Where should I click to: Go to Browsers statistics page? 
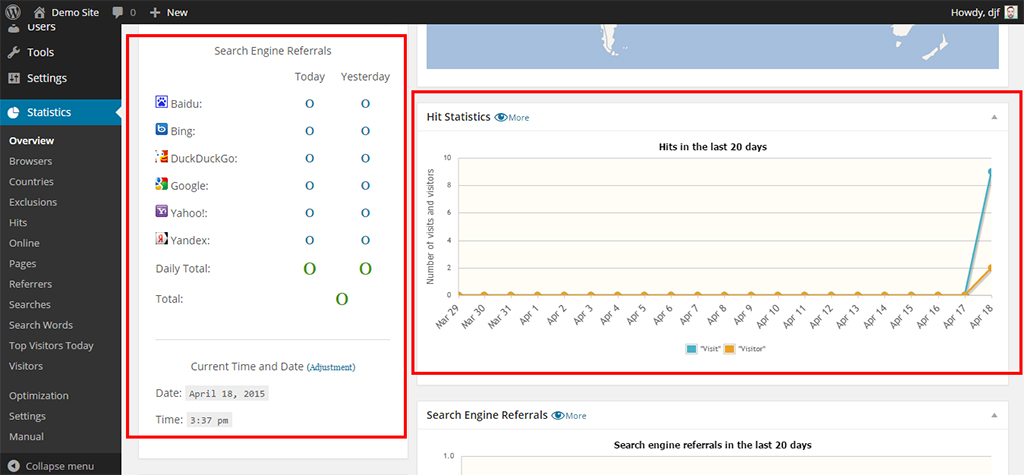(x=31, y=161)
